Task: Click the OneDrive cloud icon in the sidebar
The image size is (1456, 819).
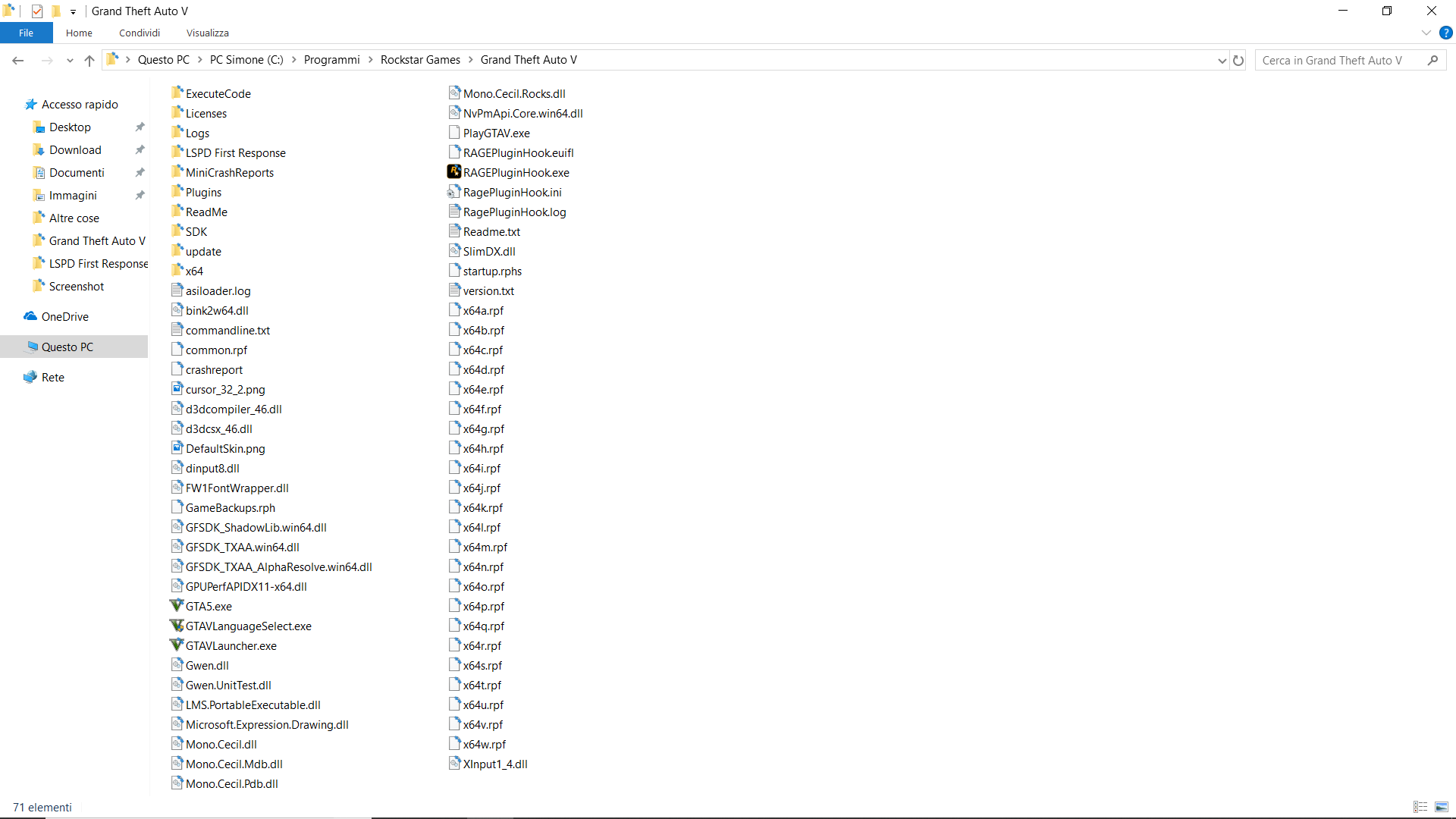Action: (x=30, y=316)
